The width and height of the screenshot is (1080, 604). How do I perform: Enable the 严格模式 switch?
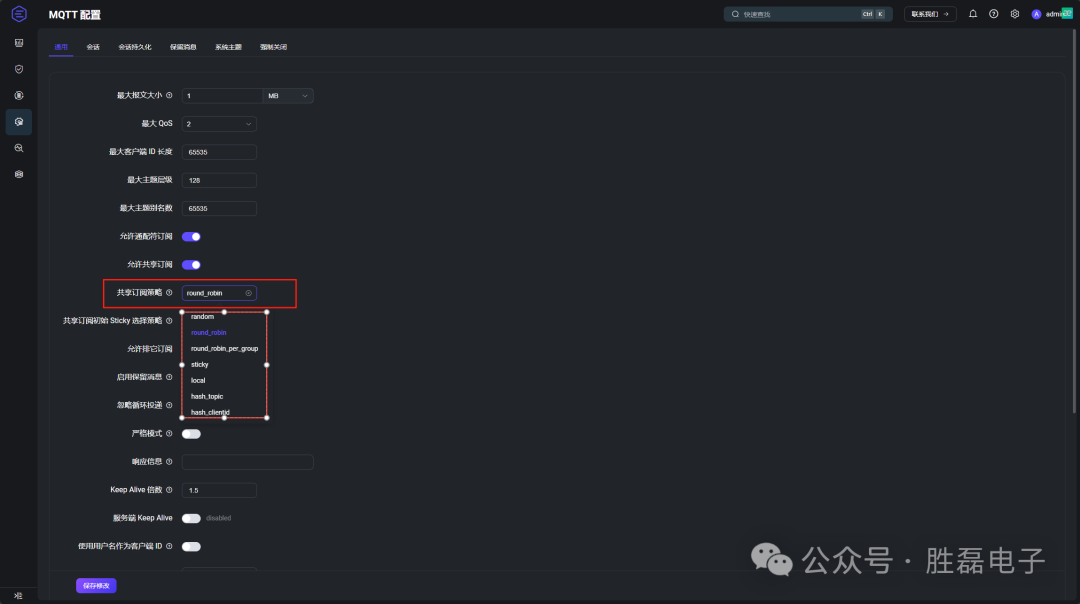(191, 434)
